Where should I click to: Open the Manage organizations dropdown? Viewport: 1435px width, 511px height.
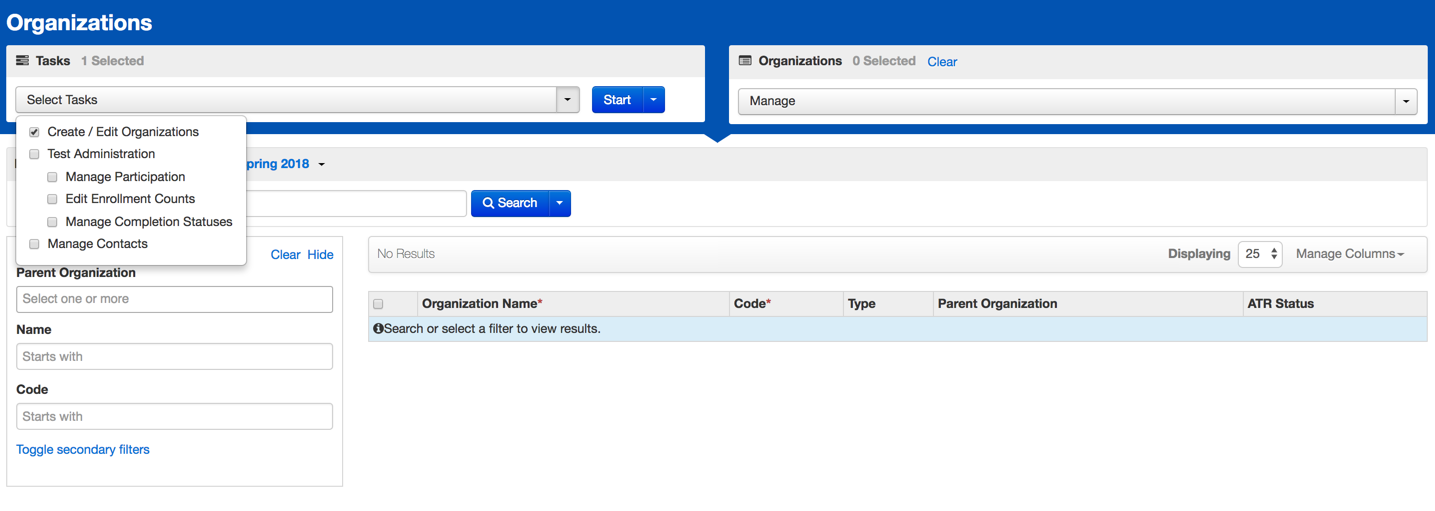coord(1406,101)
